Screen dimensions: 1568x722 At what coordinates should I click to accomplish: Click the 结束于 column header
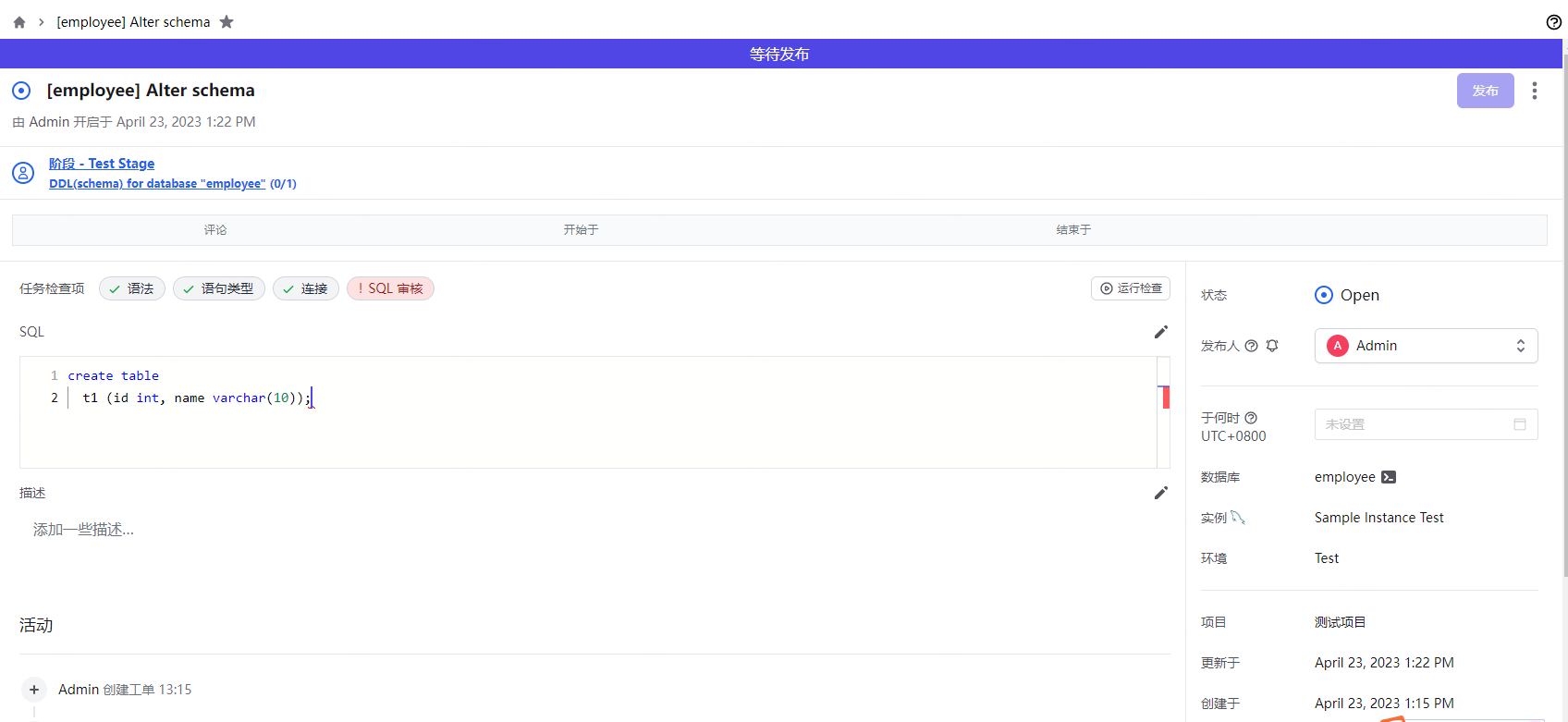(1074, 230)
